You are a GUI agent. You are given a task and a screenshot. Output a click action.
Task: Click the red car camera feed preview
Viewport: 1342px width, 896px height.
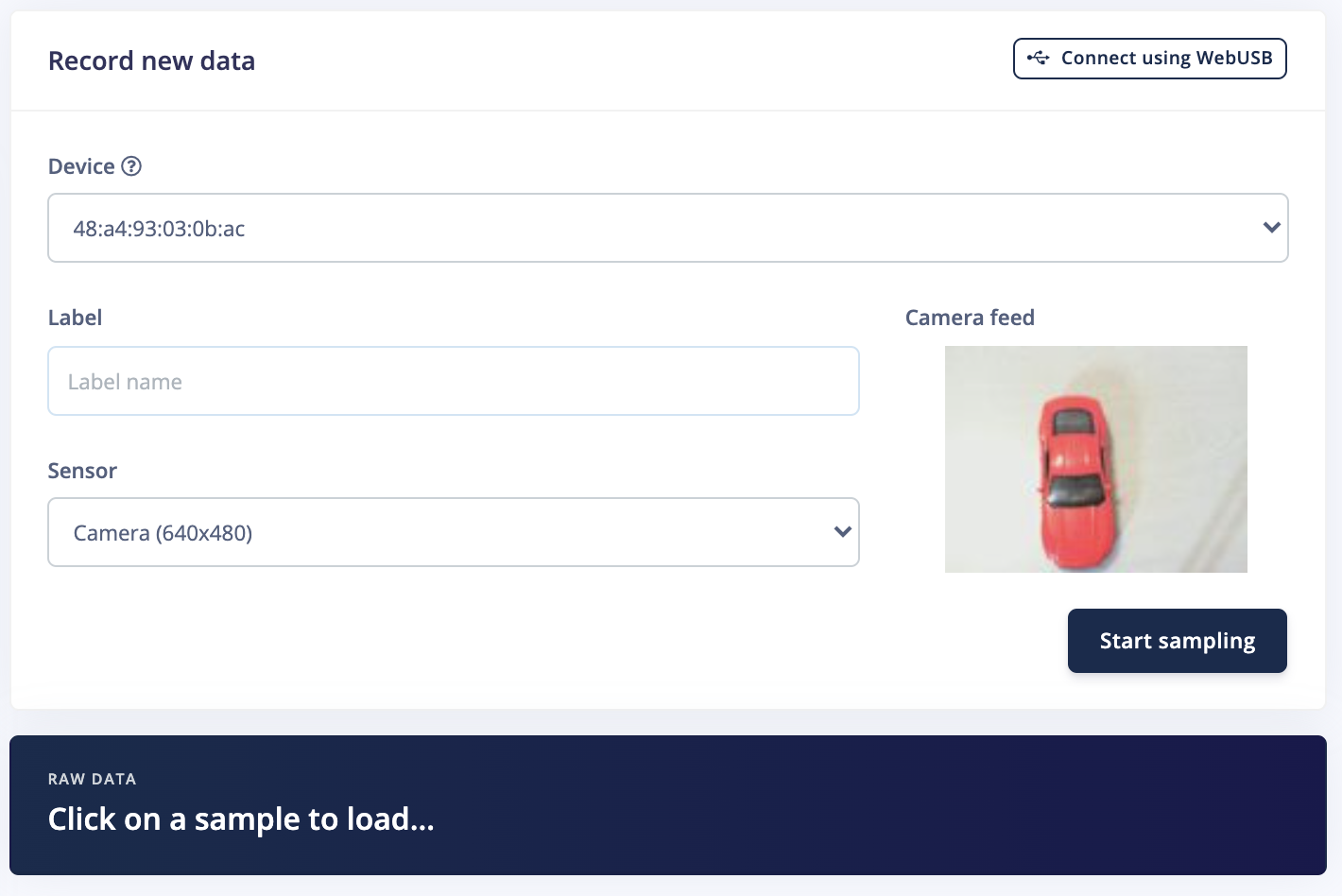(1095, 459)
